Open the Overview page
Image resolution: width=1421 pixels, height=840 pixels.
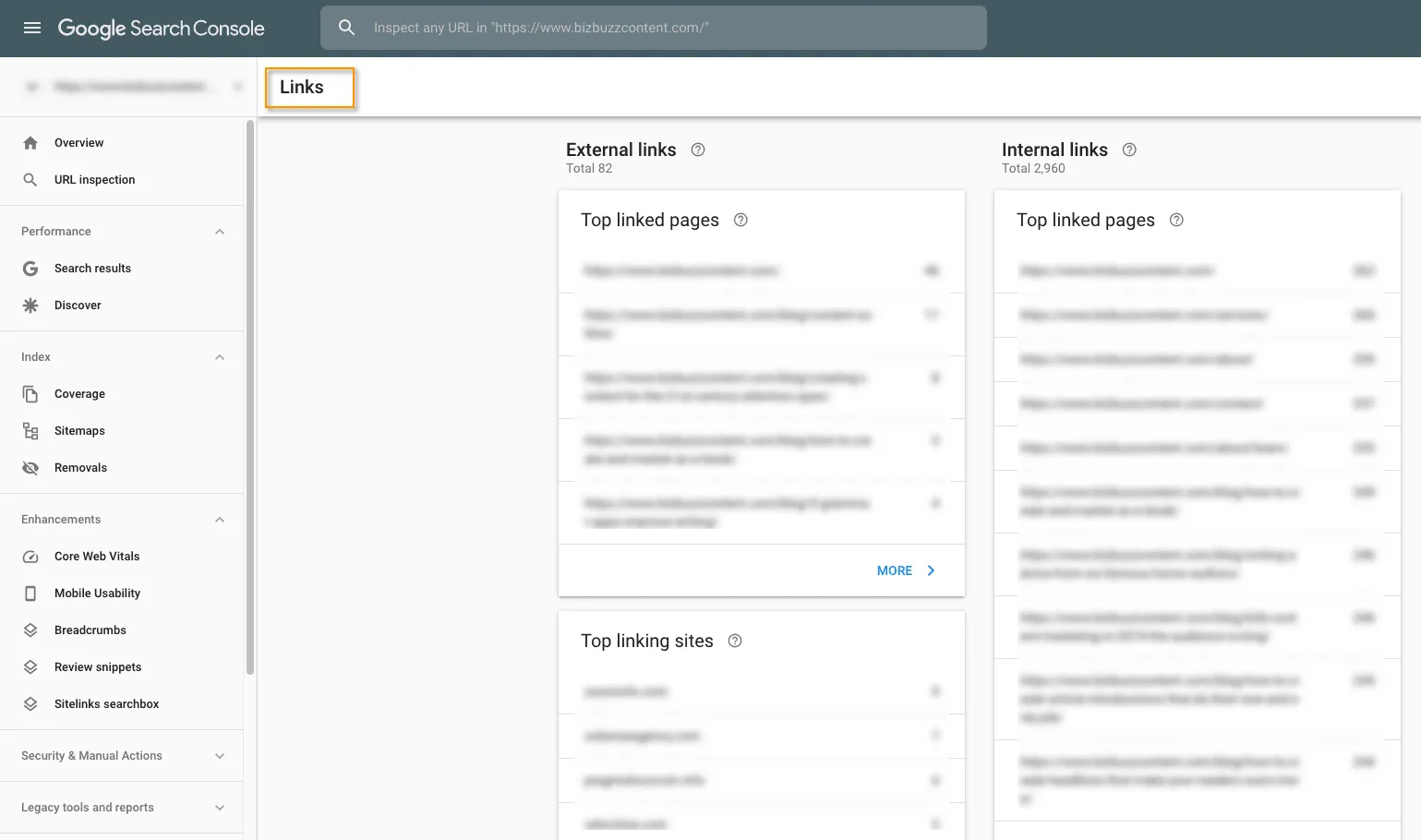pos(78,143)
